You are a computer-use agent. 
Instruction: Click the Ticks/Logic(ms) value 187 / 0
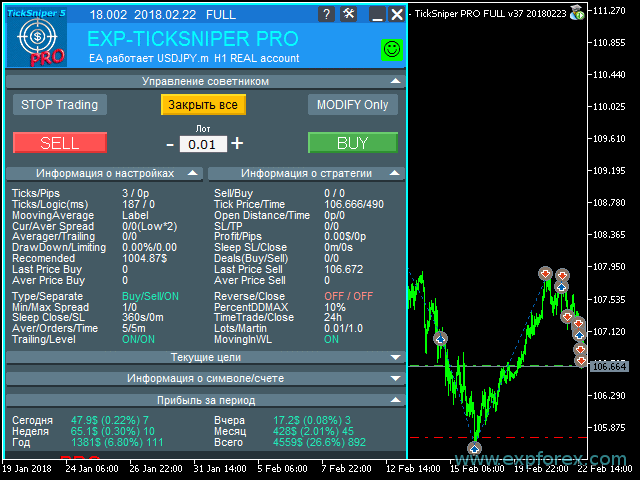pos(138,204)
